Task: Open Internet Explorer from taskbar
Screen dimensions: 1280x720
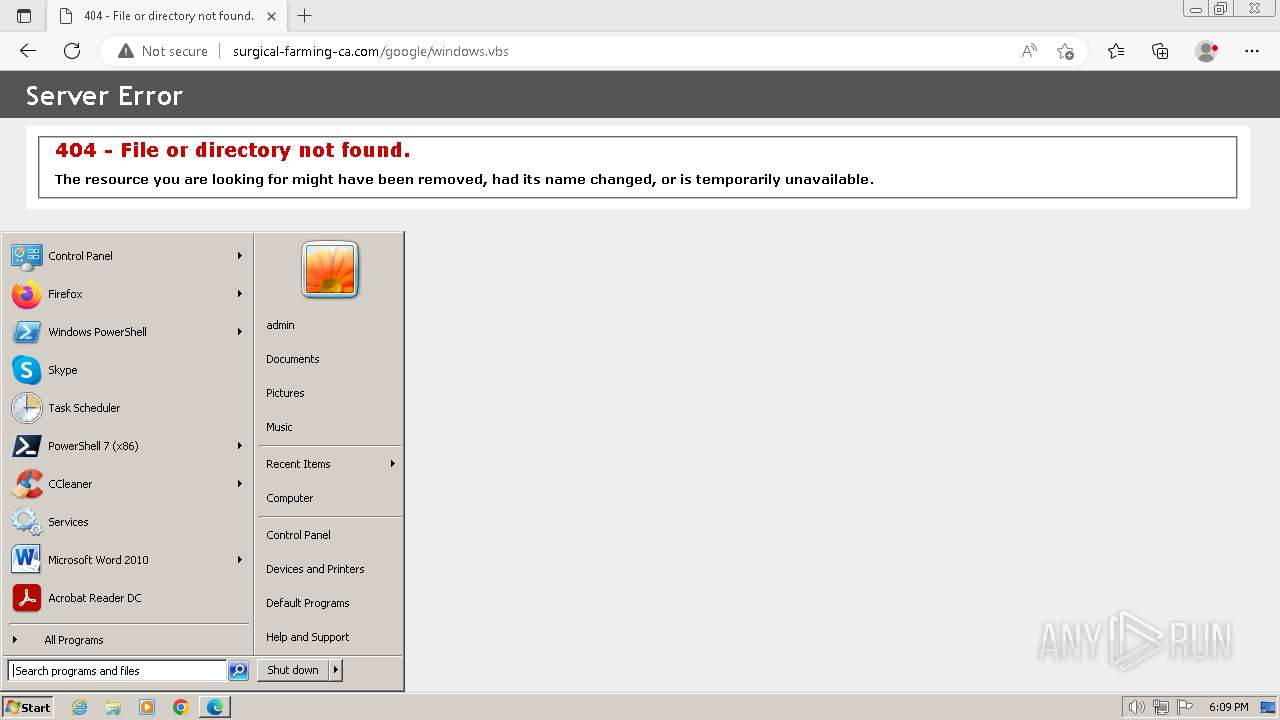Action: pyautogui.click(x=80, y=707)
